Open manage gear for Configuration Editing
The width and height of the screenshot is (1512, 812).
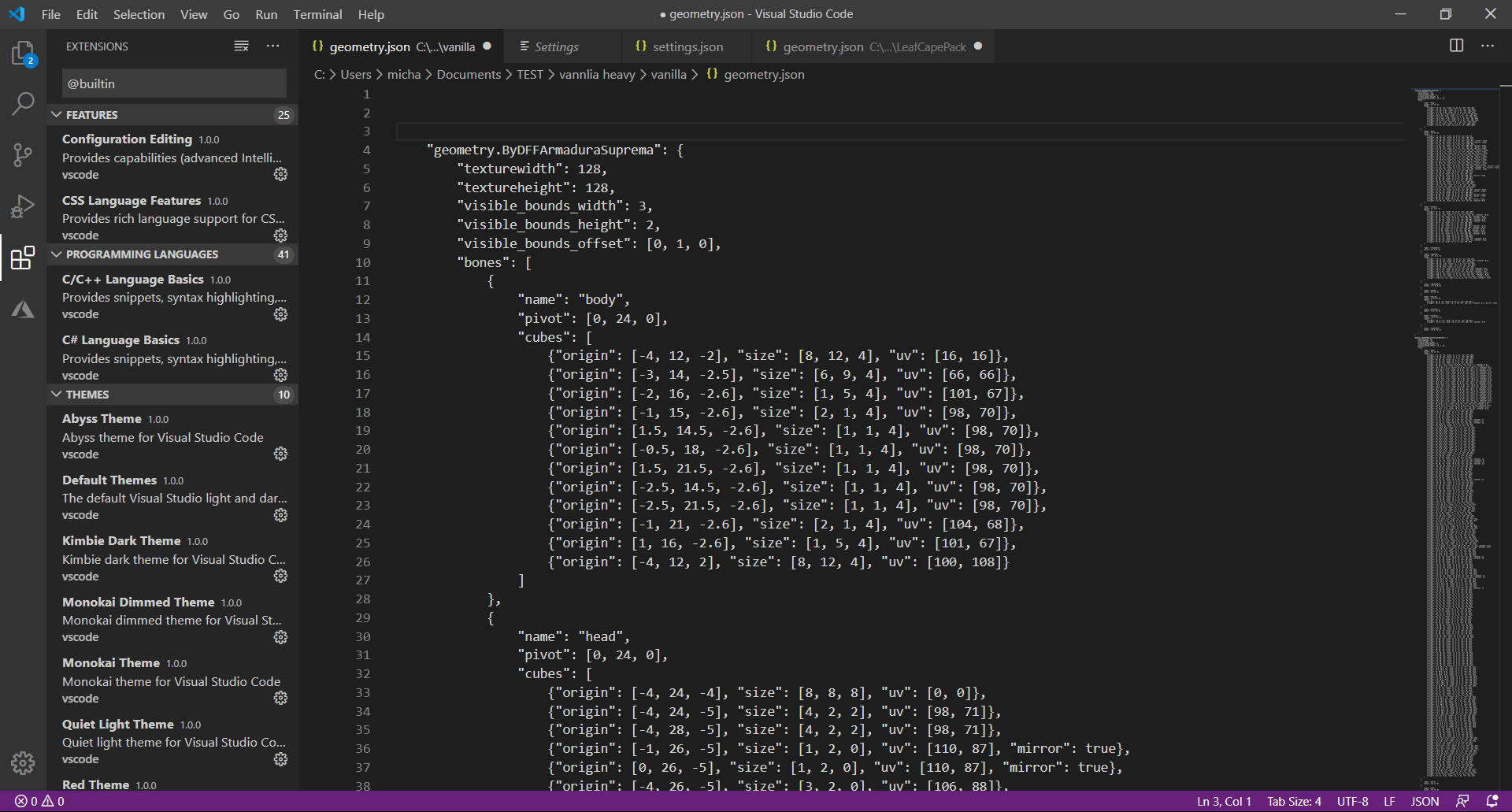pos(280,174)
